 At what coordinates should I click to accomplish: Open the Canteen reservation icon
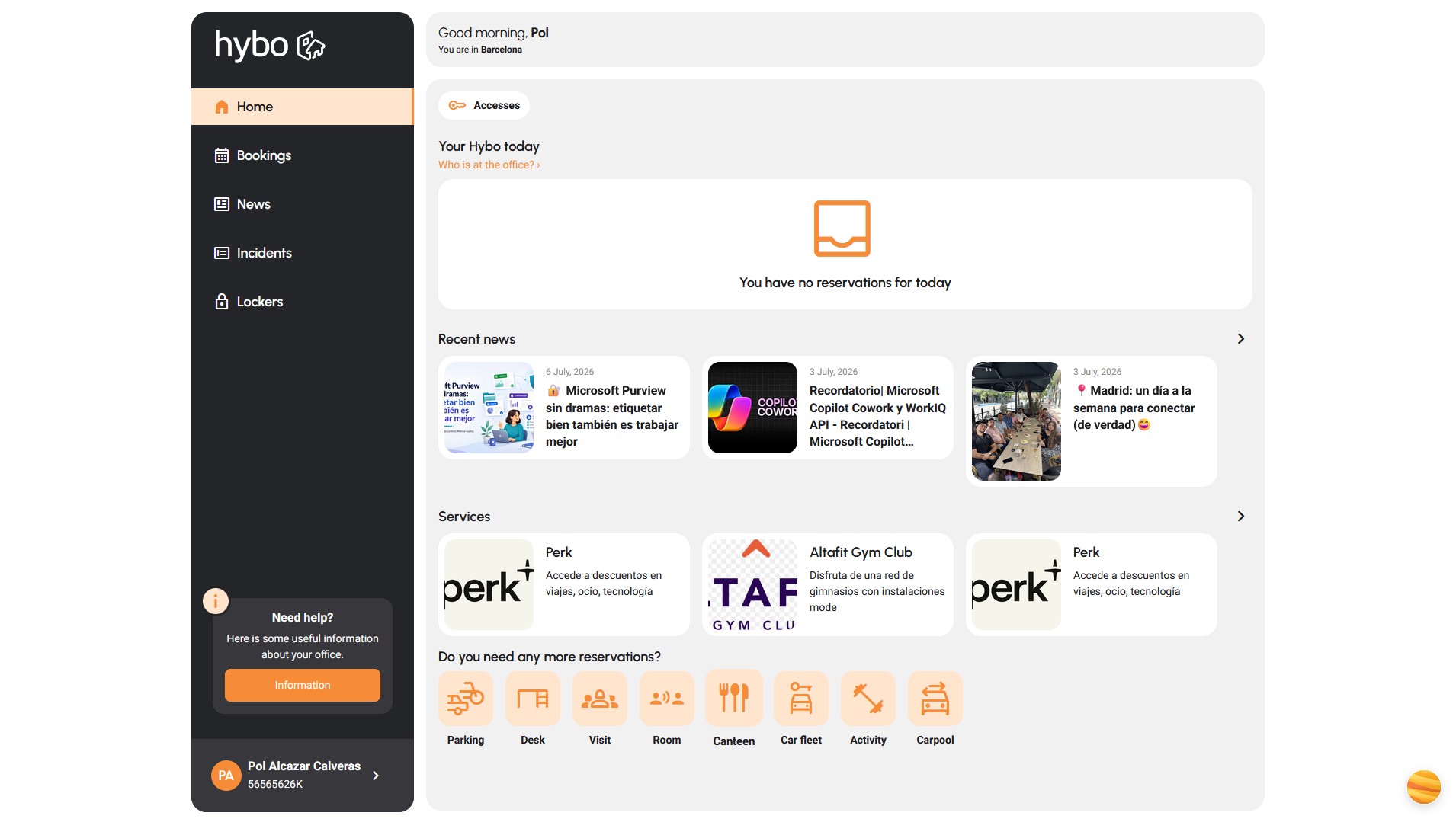point(733,698)
